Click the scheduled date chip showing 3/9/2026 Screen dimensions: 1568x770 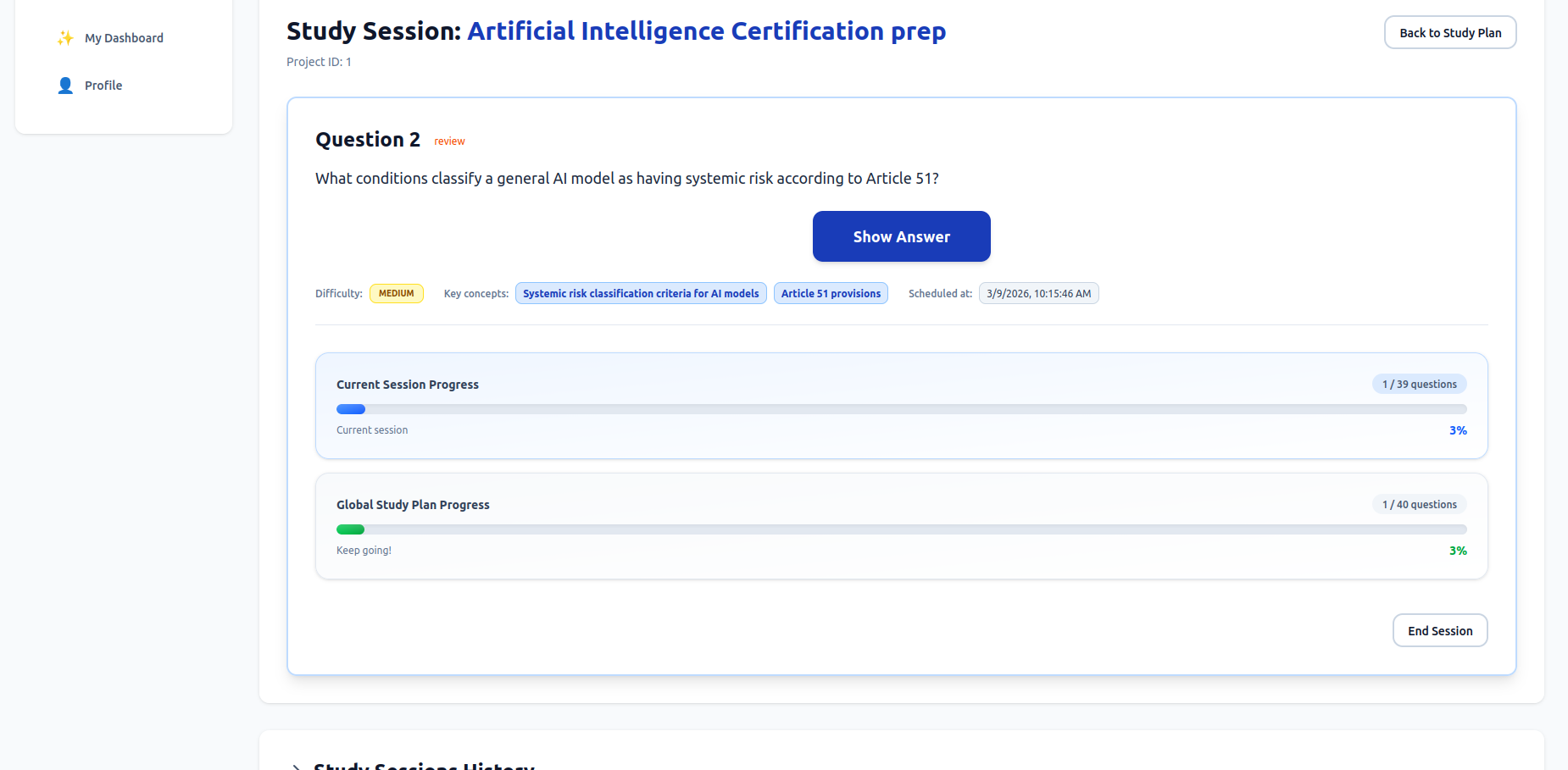[x=1038, y=293]
